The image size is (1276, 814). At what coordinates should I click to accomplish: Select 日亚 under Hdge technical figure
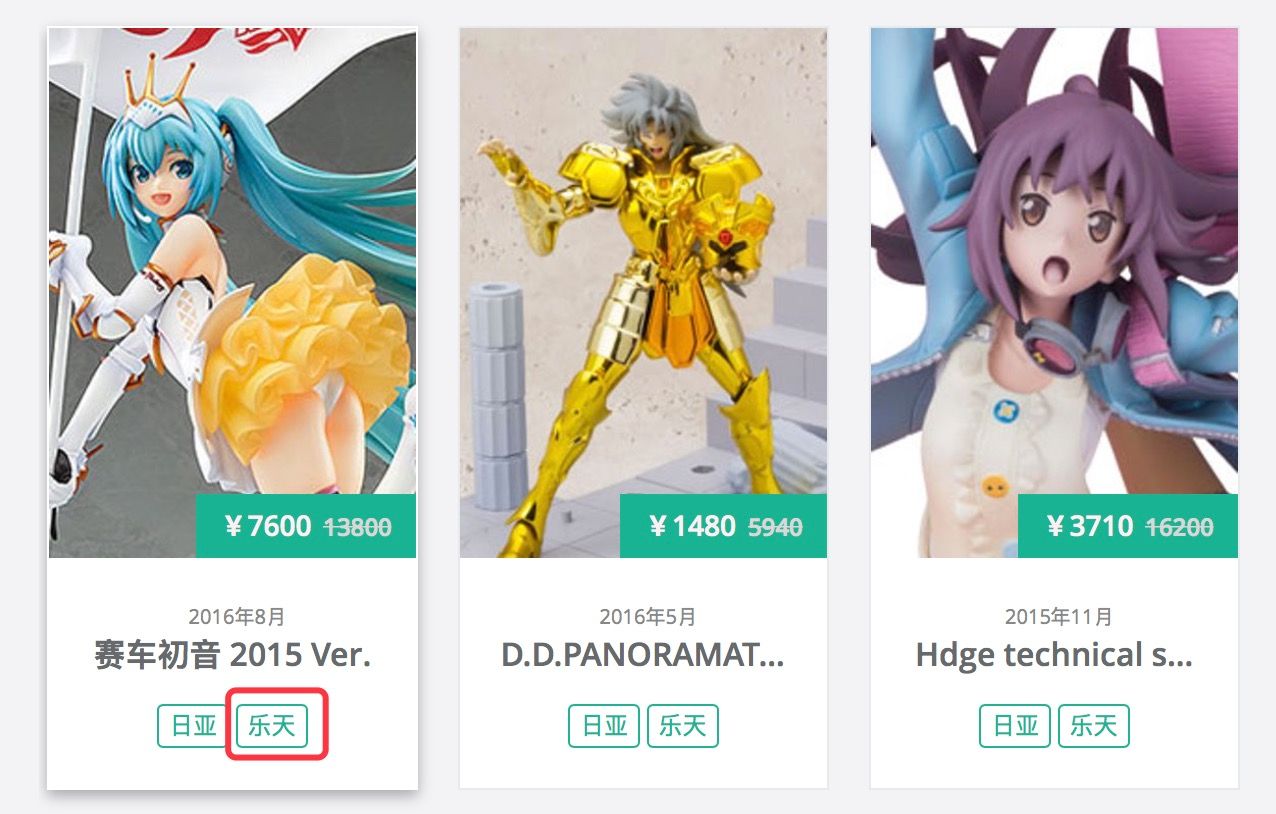pos(1015,726)
